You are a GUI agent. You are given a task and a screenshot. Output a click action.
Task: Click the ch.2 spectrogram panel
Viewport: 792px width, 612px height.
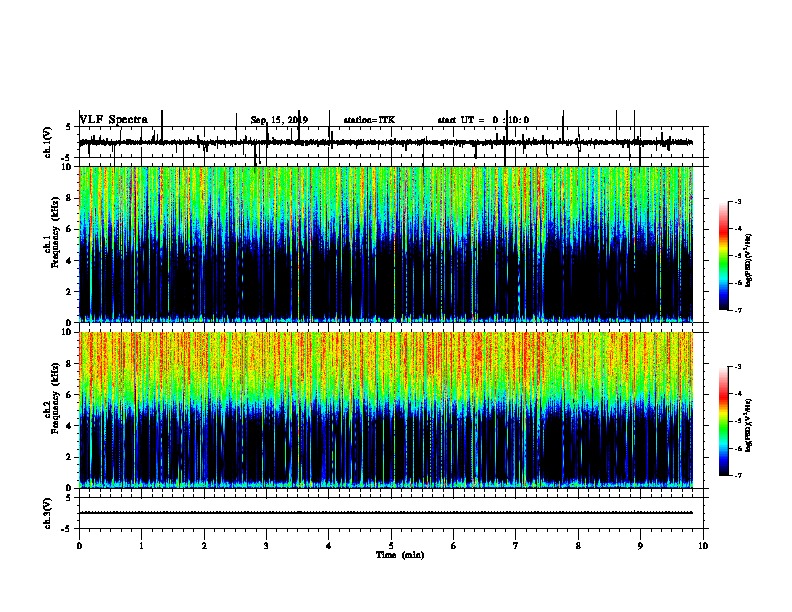[386, 410]
